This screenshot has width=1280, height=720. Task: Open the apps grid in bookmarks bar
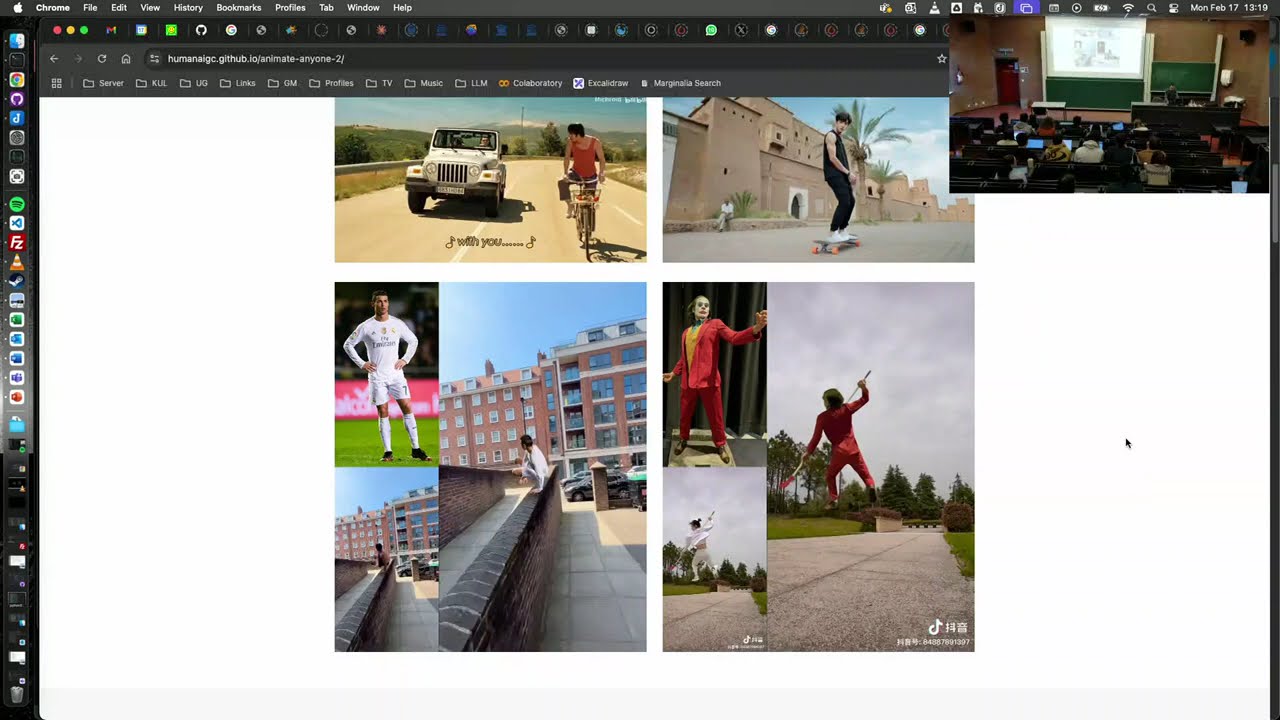(x=57, y=83)
